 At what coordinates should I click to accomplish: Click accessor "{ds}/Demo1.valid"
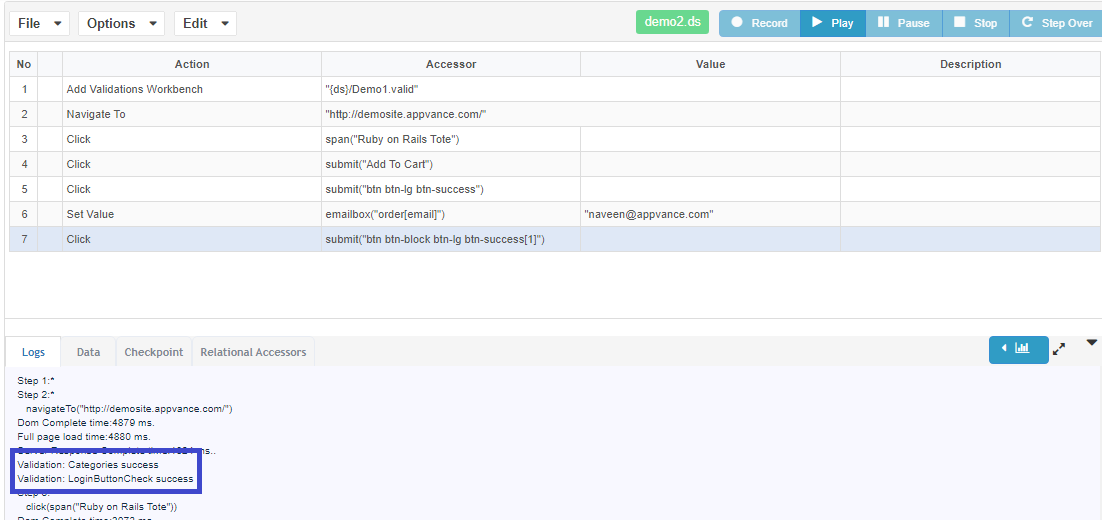point(372,89)
